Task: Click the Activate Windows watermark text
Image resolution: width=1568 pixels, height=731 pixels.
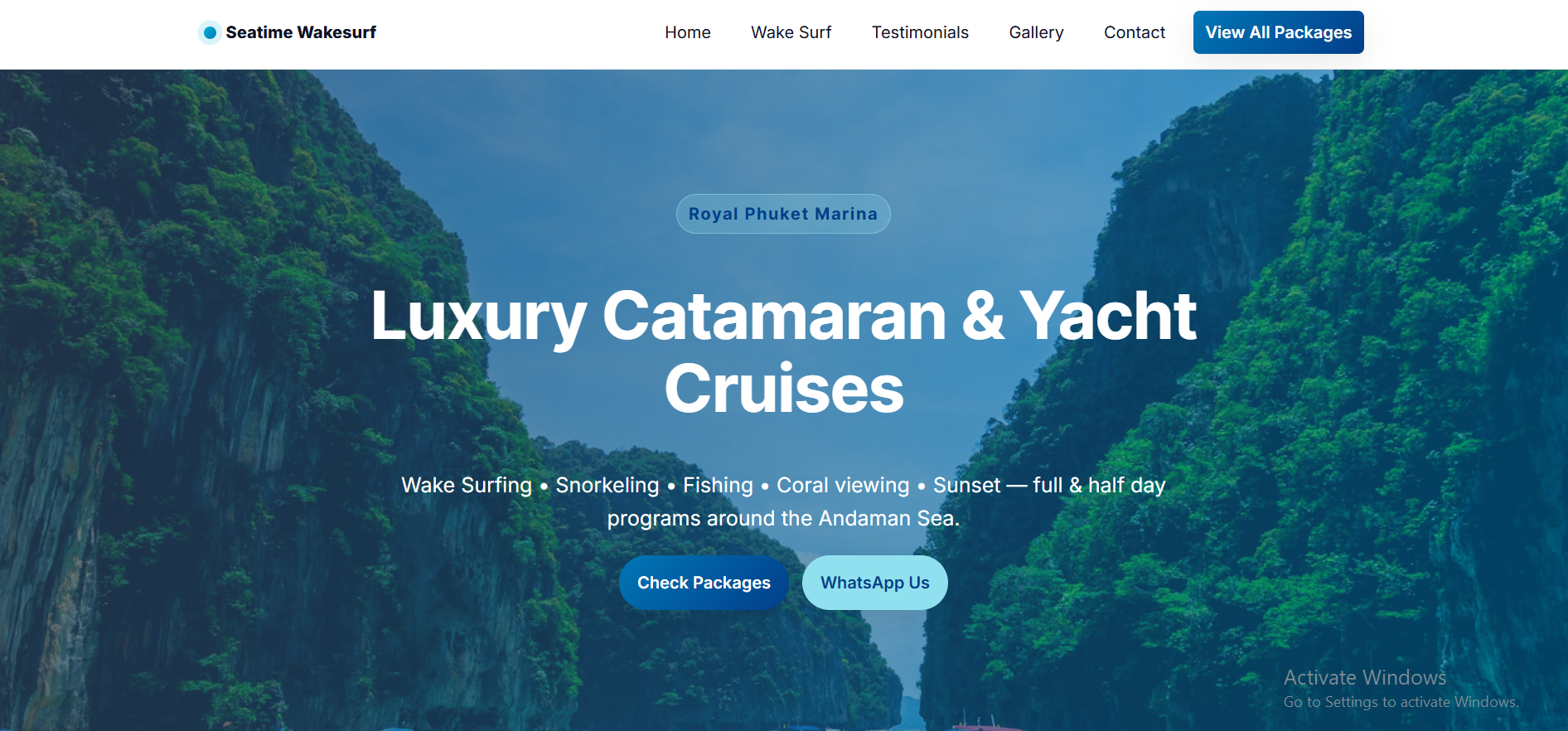Action: [1365, 677]
